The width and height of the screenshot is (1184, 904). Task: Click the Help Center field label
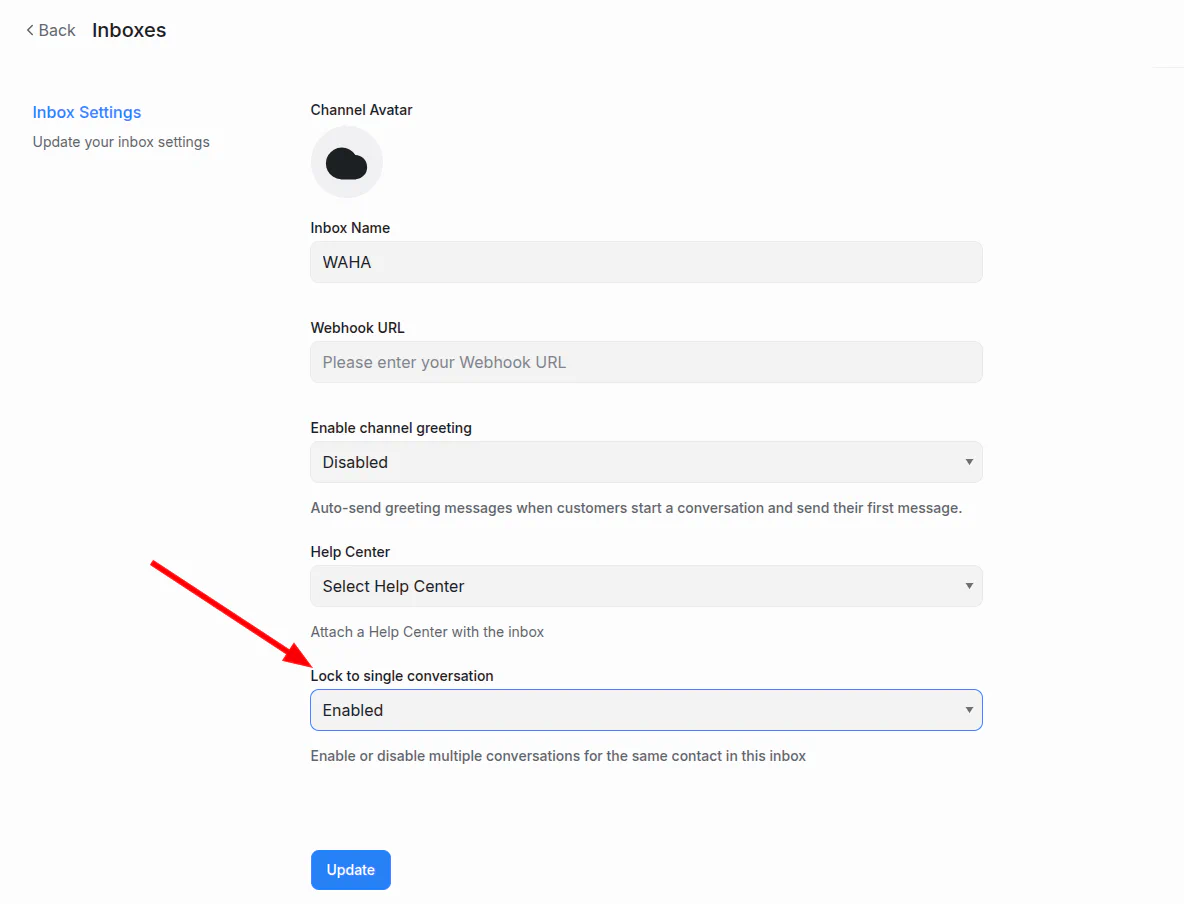tap(350, 552)
